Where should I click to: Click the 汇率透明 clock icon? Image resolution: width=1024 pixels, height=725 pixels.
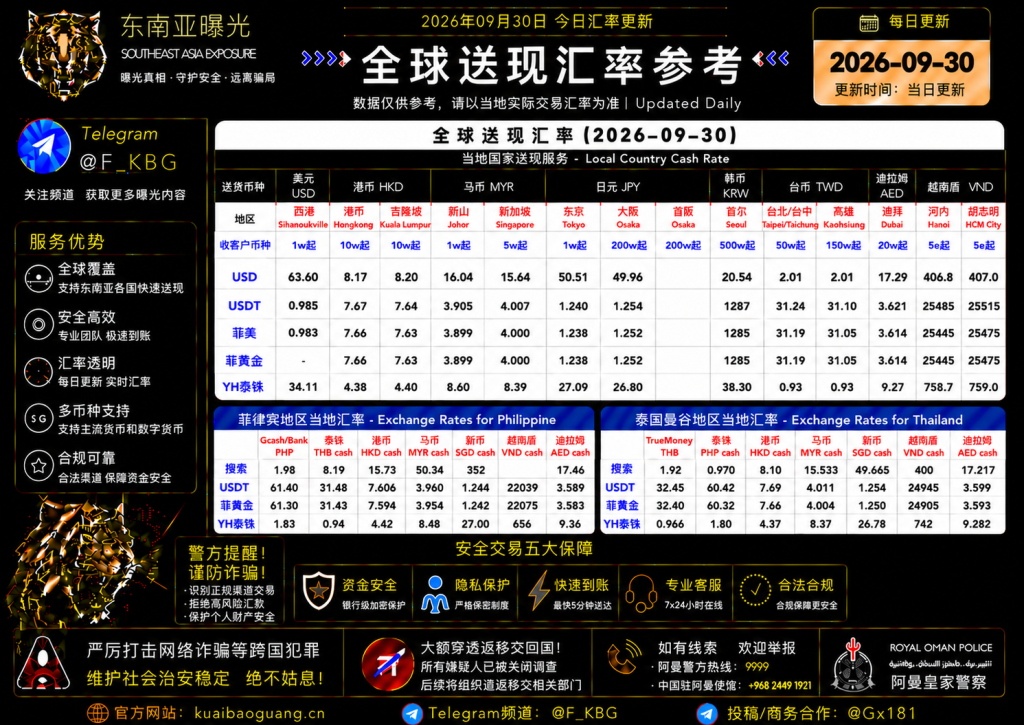[39, 372]
